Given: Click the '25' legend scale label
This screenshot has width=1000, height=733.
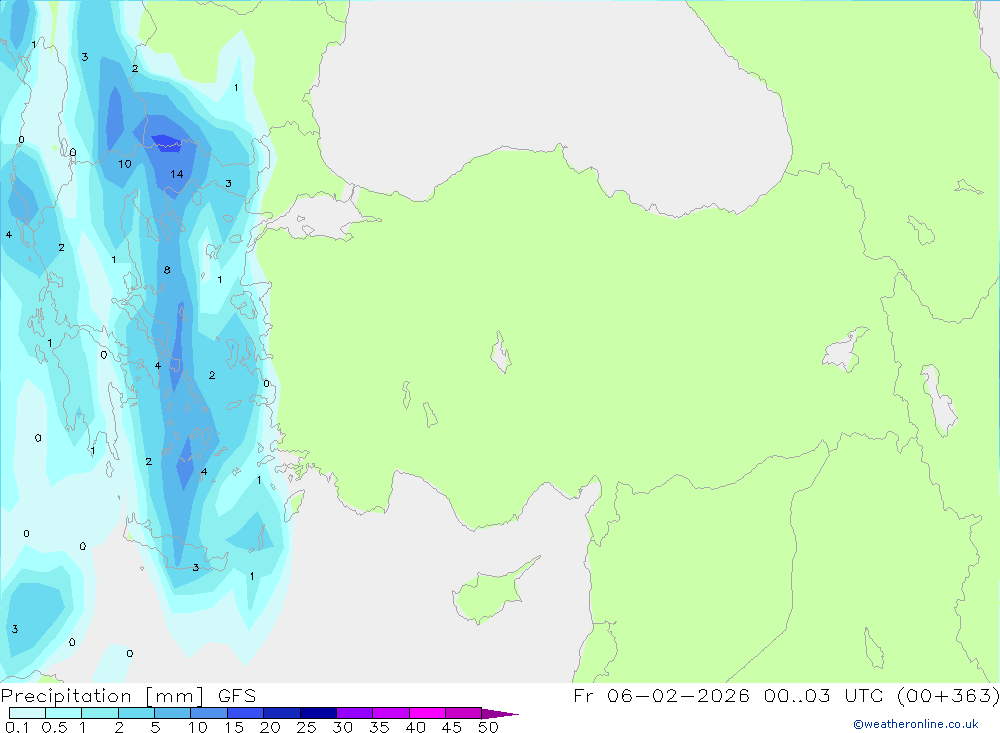Looking at the screenshot, I should point(307,727).
